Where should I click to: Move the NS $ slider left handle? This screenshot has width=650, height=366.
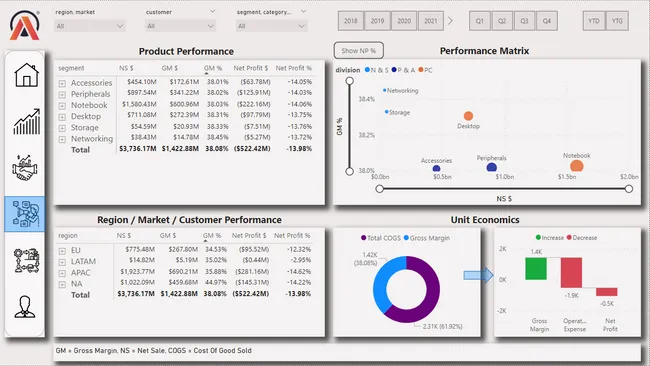click(379, 189)
